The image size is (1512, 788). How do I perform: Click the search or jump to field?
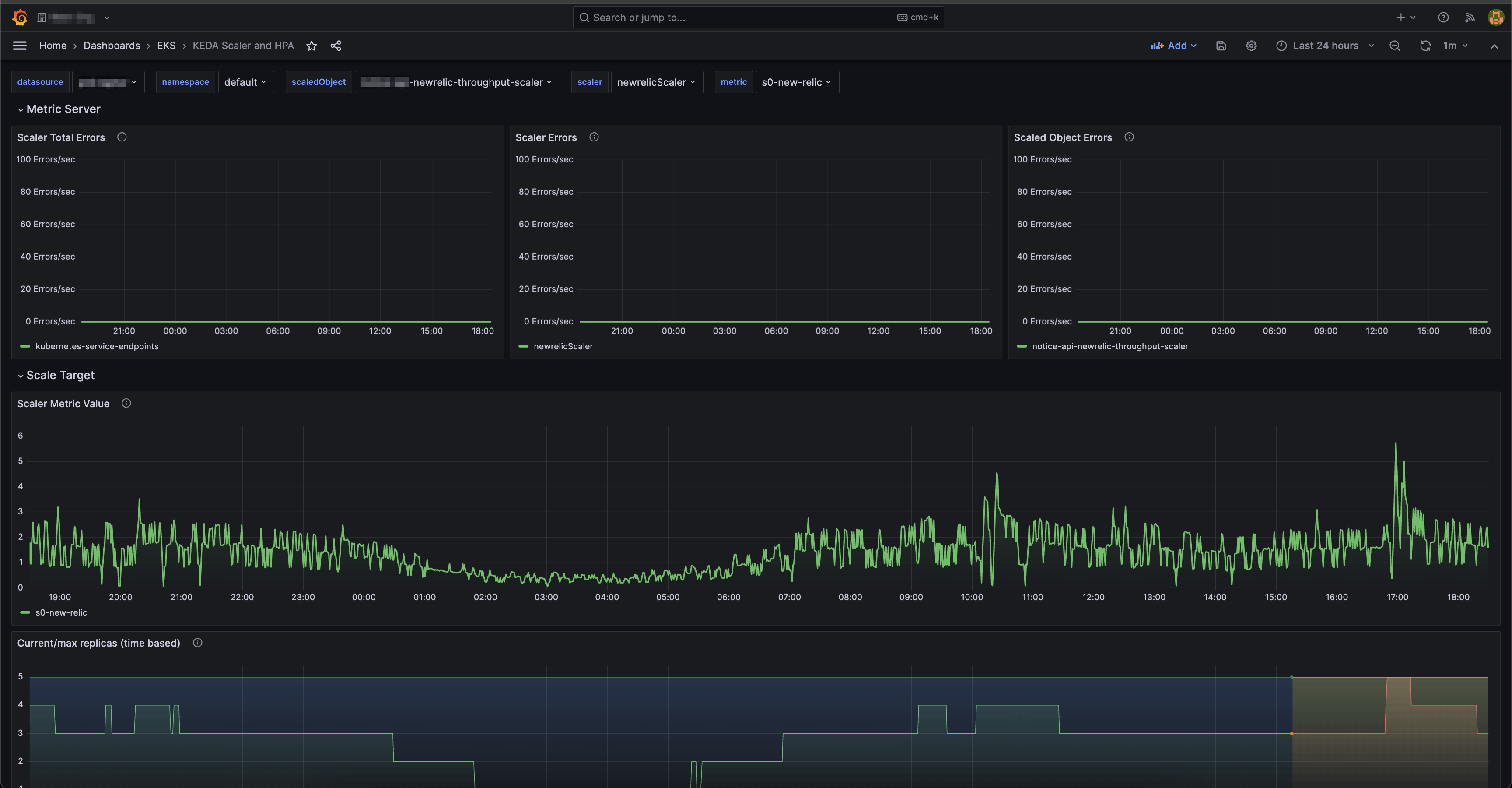tap(757, 17)
